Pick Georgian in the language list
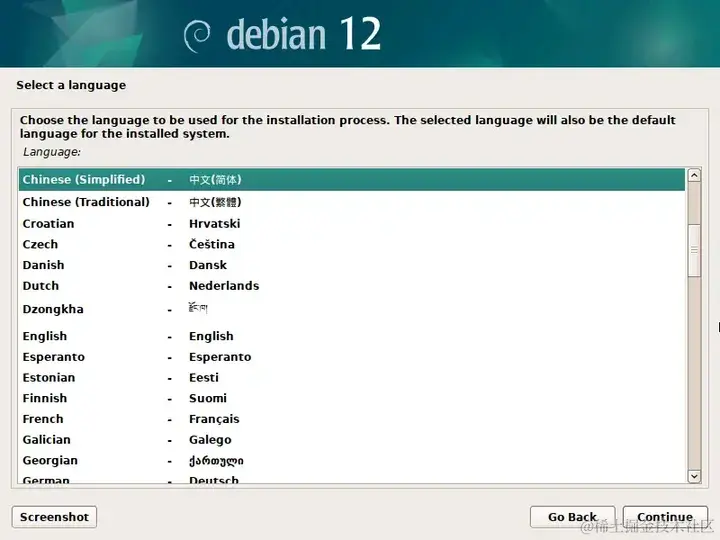 (352, 460)
